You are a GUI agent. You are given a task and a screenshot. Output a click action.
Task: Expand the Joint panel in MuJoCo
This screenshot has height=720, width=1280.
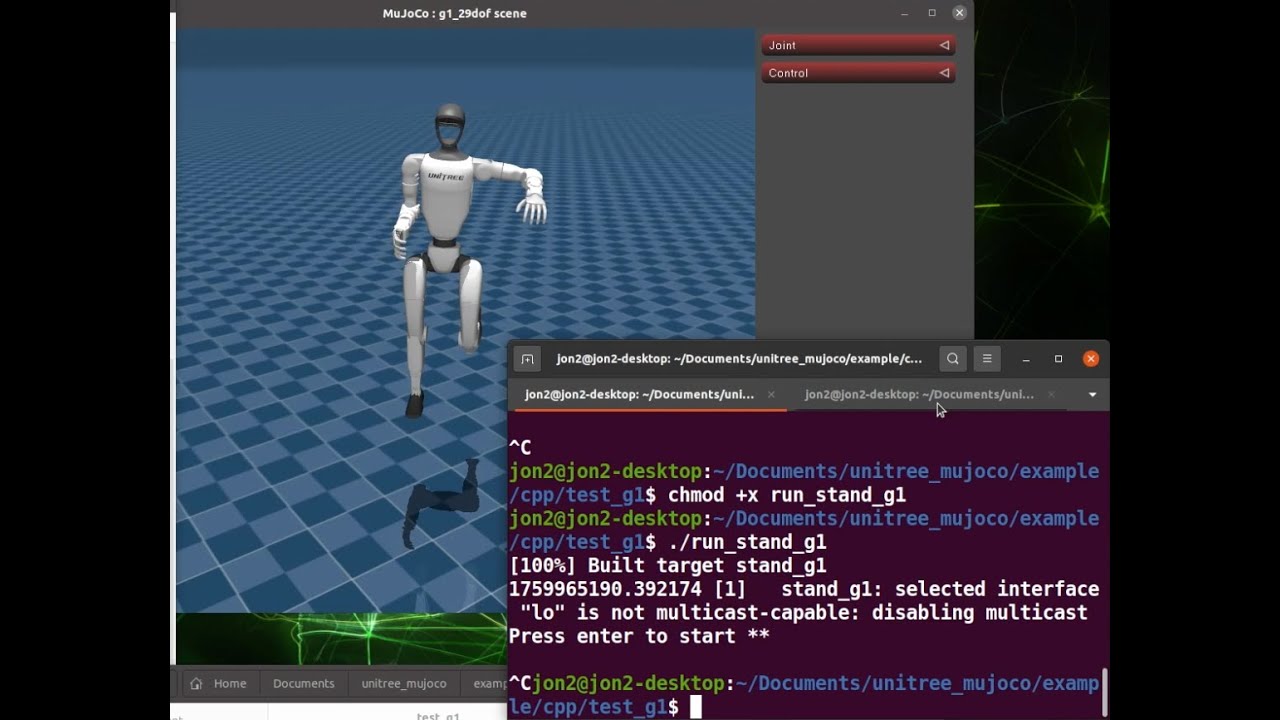tap(858, 45)
